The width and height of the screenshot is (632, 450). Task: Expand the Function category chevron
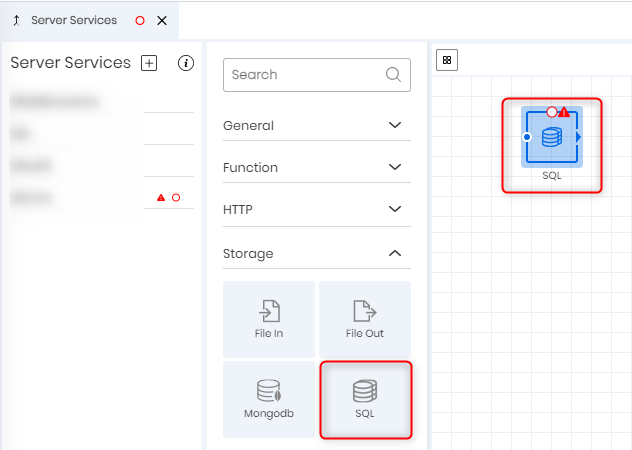[x=395, y=167]
